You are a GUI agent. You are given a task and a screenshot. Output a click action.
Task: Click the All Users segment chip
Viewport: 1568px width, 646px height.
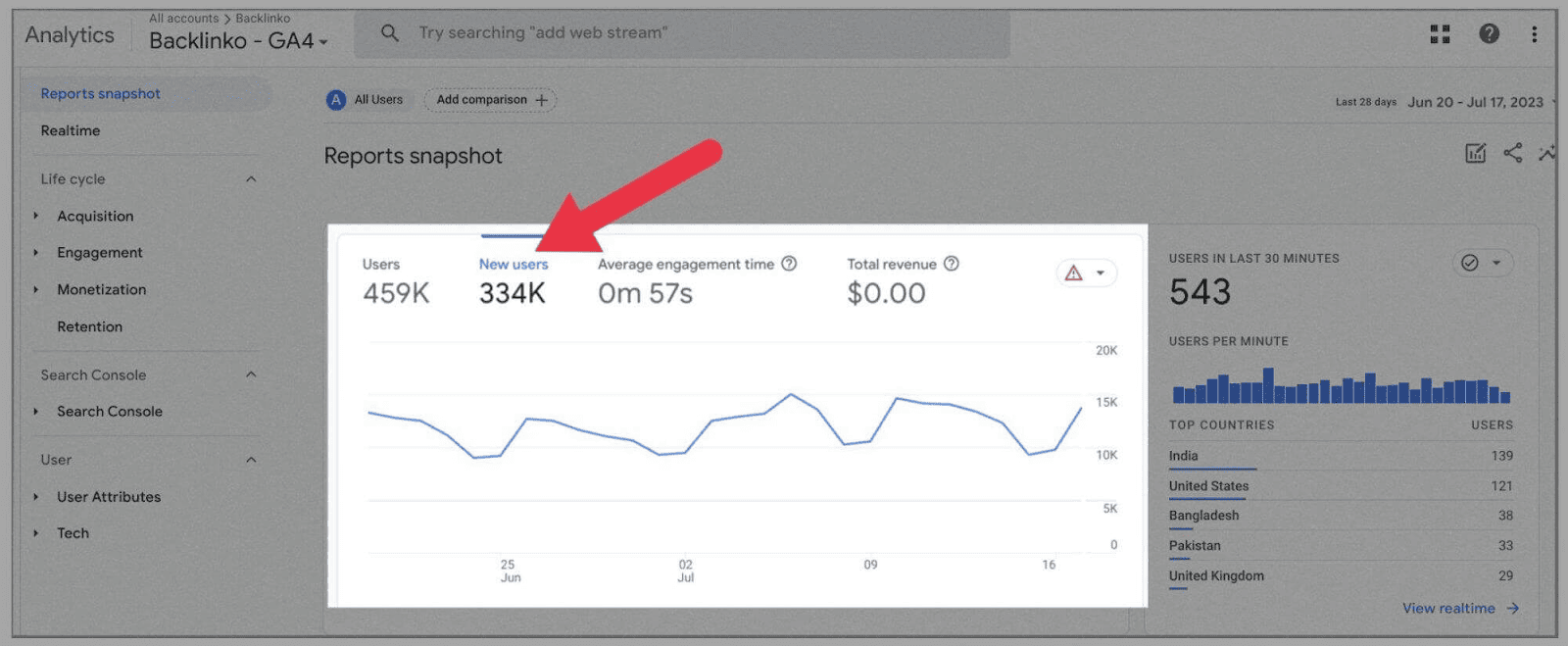[x=366, y=100]
